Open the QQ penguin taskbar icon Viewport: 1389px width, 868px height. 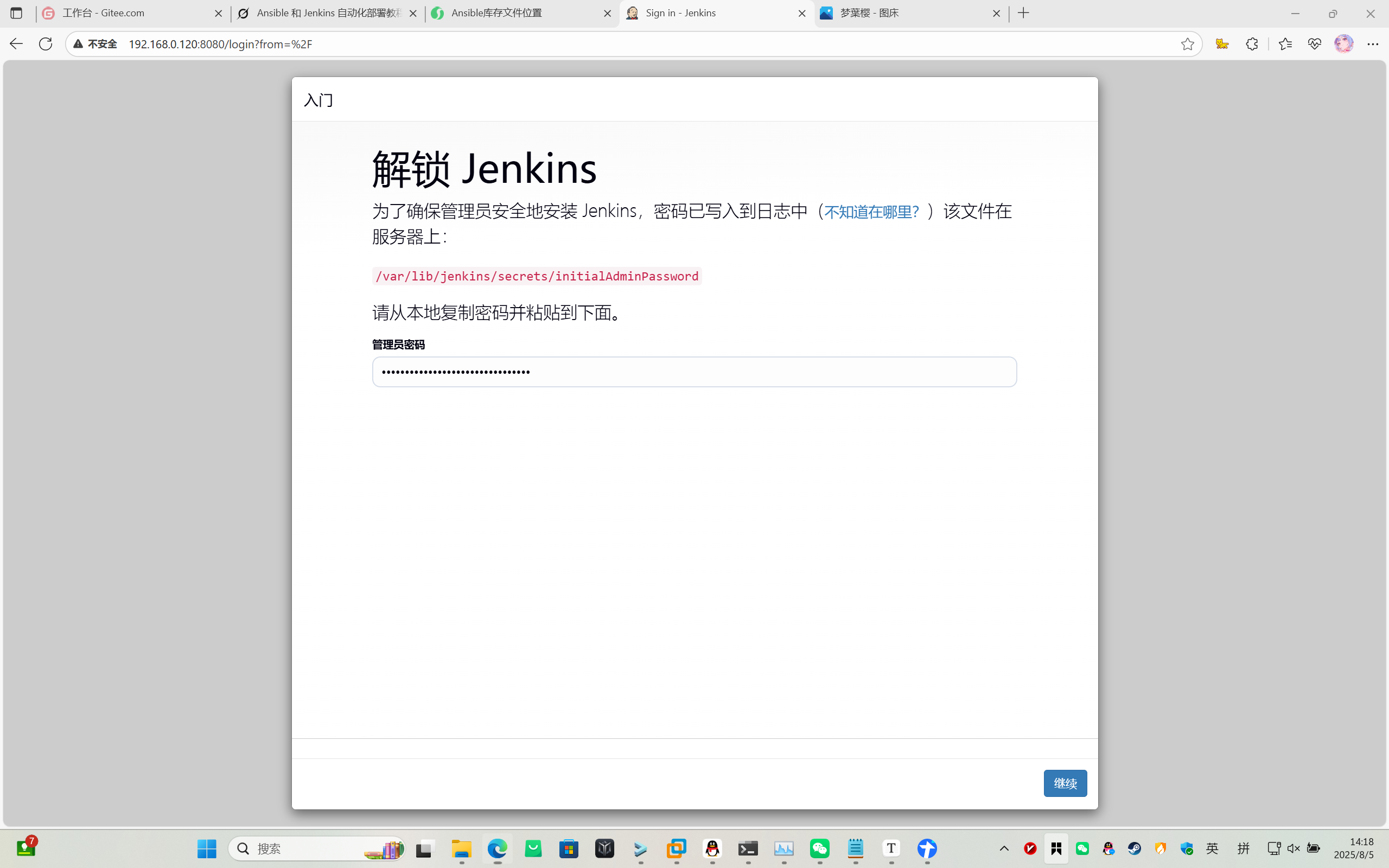coord(712,848)
